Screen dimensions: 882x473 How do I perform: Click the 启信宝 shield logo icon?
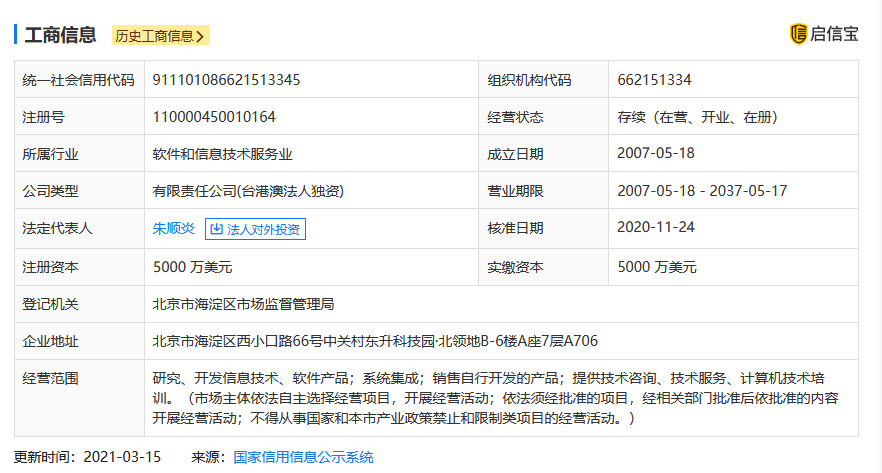(798, 34)
